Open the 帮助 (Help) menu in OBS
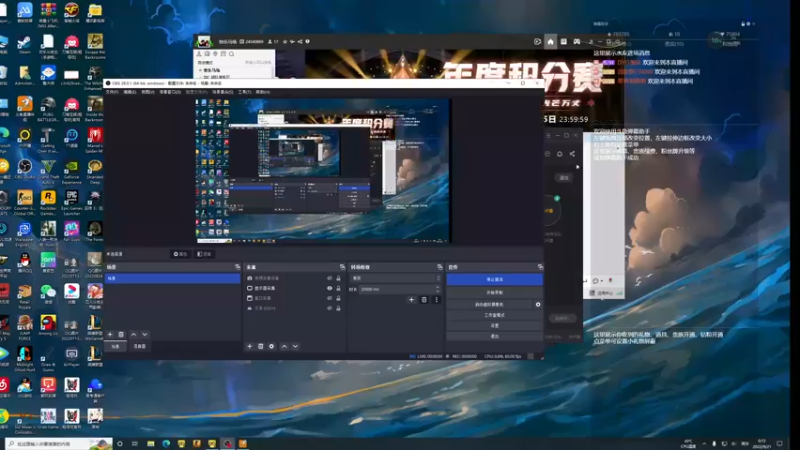Image resolution: width=800 pixels, height=450 pixels. point(263,92)
